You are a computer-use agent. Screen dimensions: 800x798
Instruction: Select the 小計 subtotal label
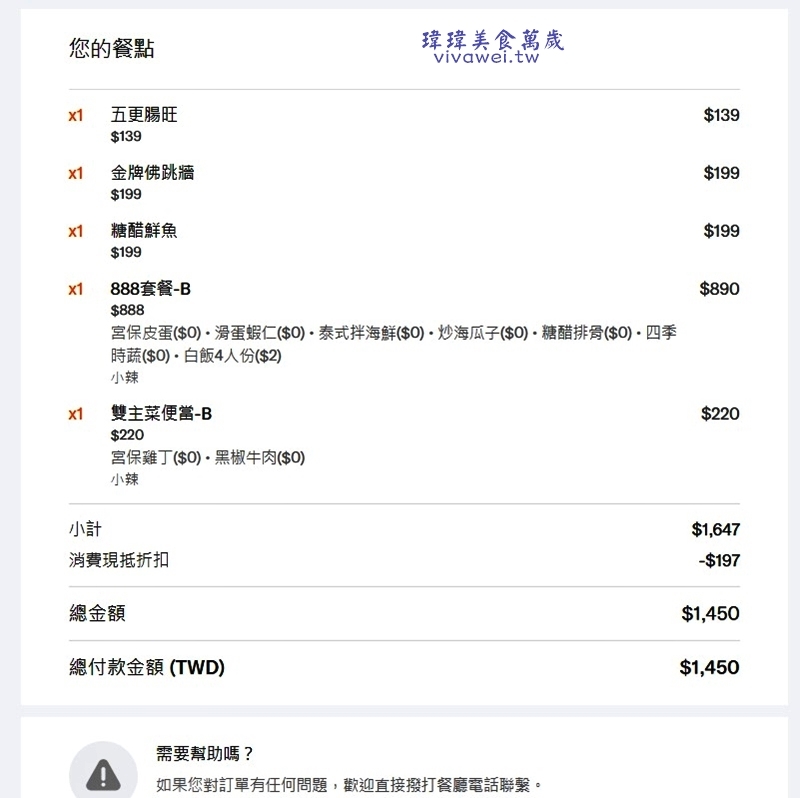[x=85, y=529]
